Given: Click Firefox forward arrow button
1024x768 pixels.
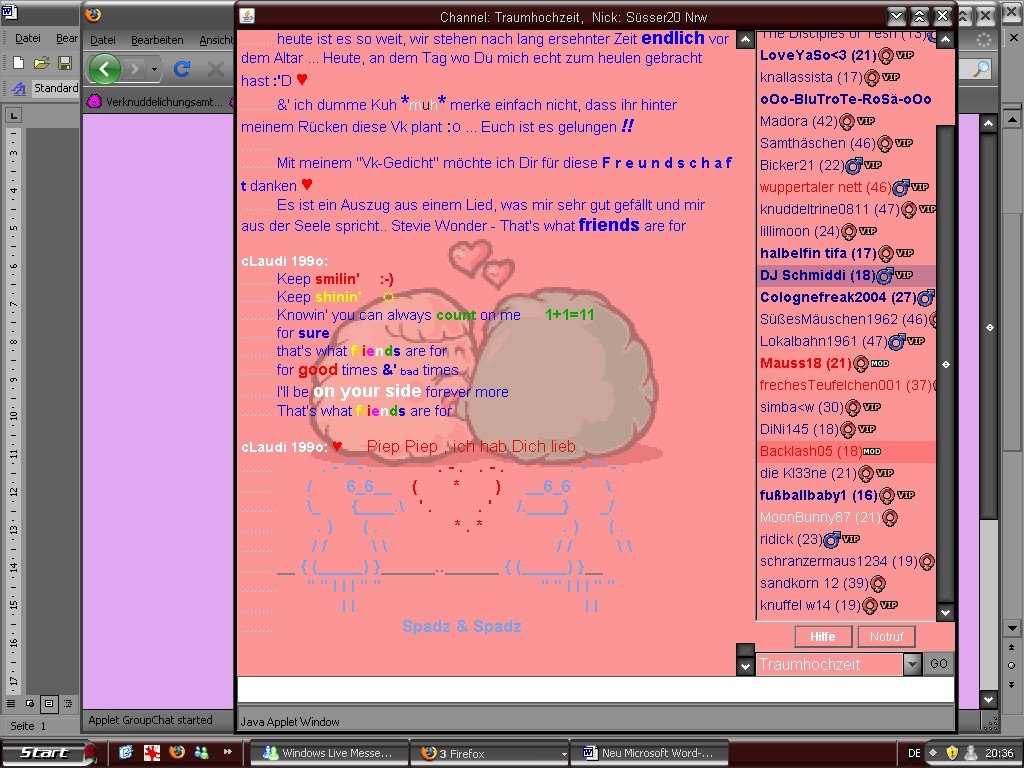Looking at the screenshot, I should coord(135,68).
